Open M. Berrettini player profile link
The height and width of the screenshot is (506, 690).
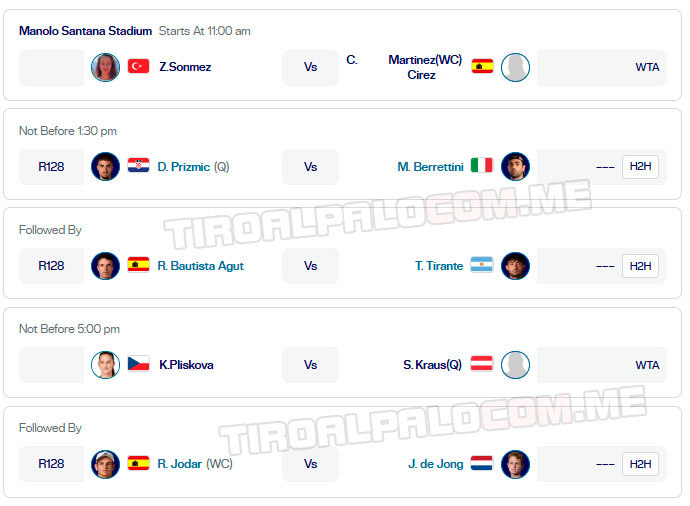430,166
